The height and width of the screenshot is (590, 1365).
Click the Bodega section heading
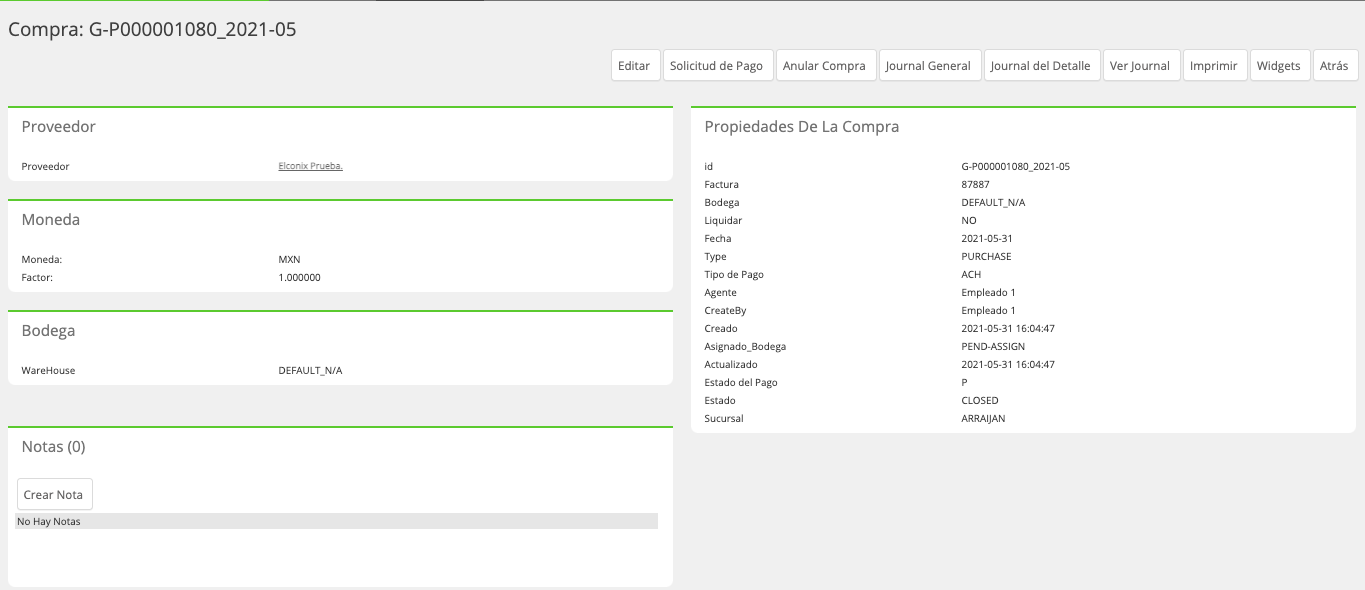coord(48,330)
